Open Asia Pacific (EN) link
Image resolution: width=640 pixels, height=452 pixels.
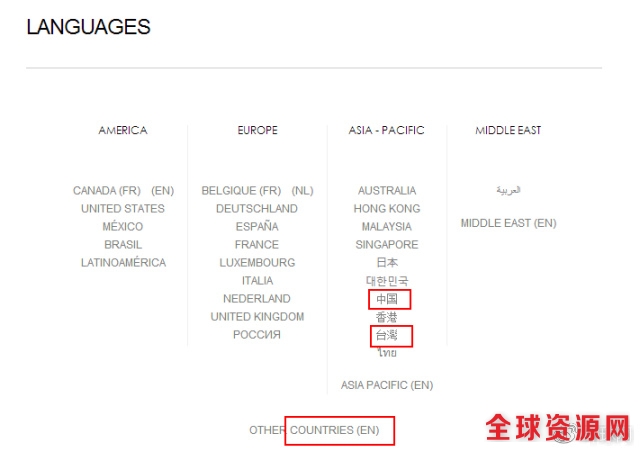pyautogui.click(x=387, y=385)
